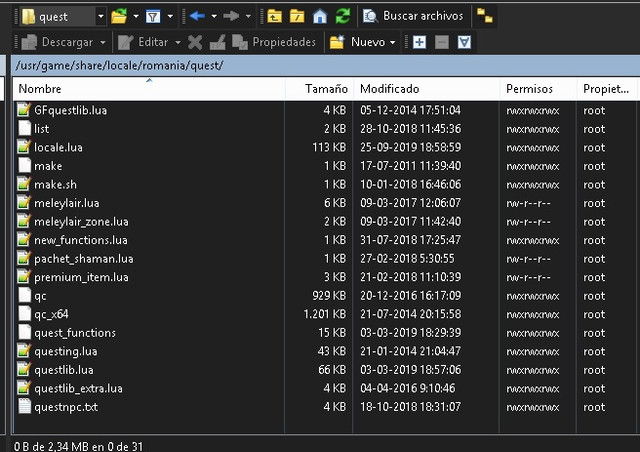Click the directory tree icon after Buscar archivos
Screen dimensions: 640x452
[x=484, y=16]
